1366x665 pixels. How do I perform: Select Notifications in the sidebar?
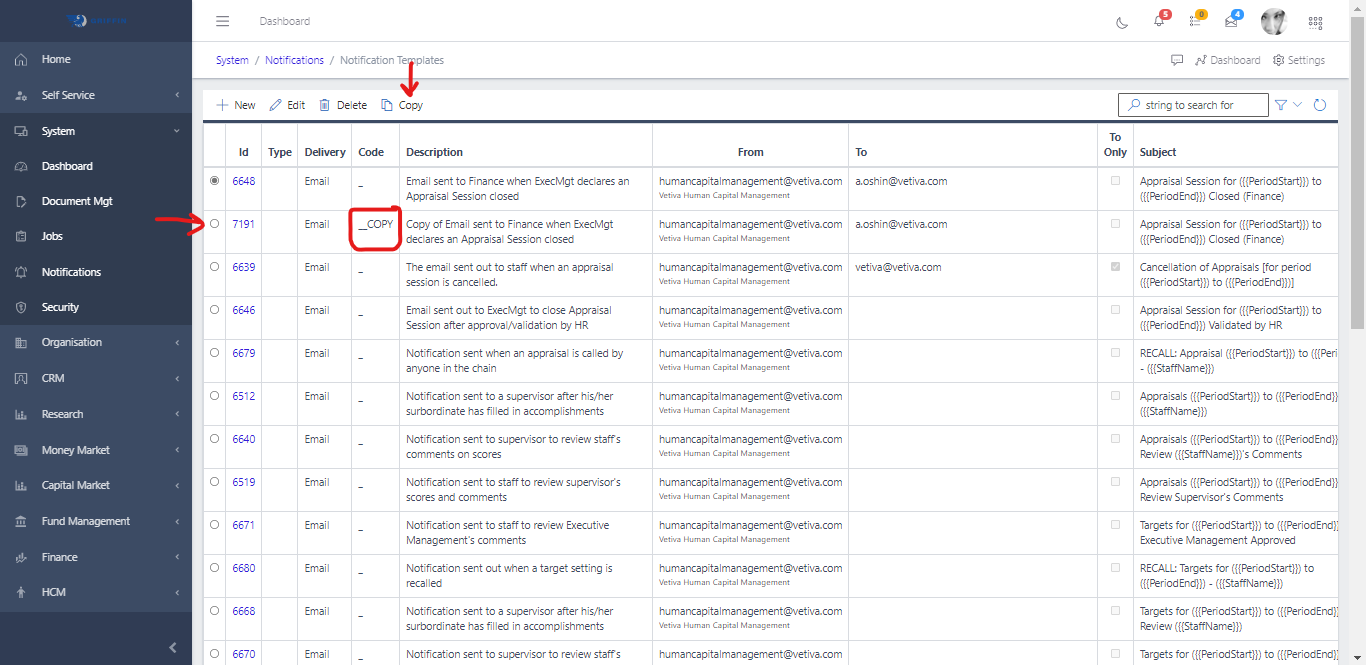tap(70, 271)
